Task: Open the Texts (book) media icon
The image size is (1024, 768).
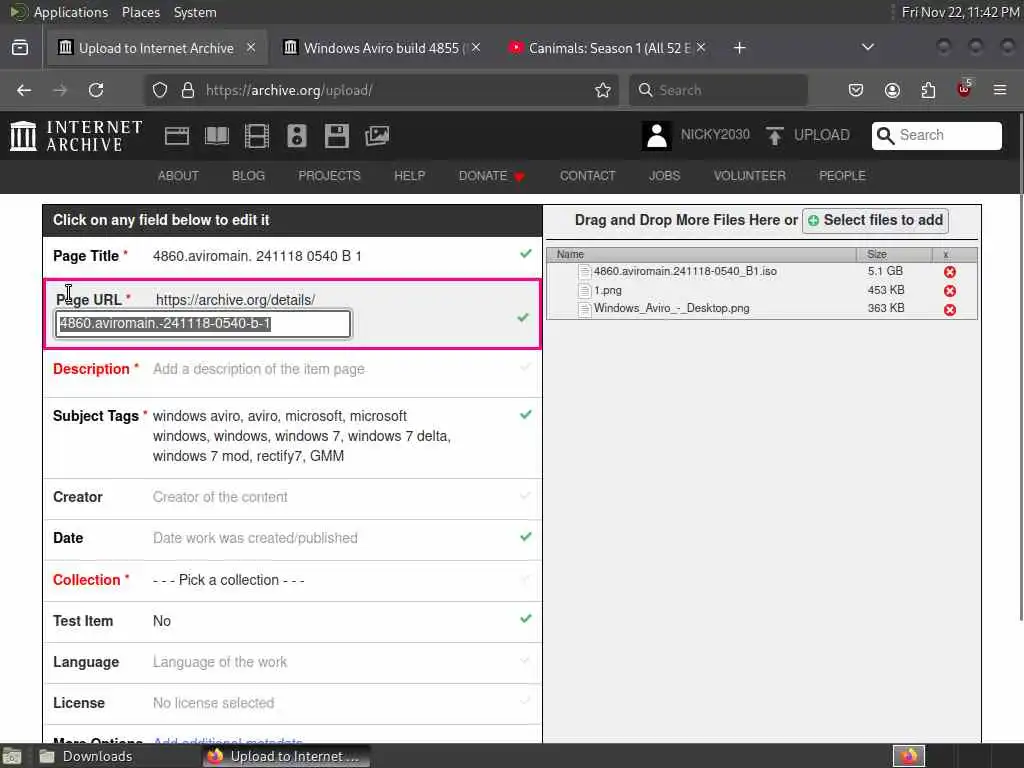Action: [x=217, y=136]
